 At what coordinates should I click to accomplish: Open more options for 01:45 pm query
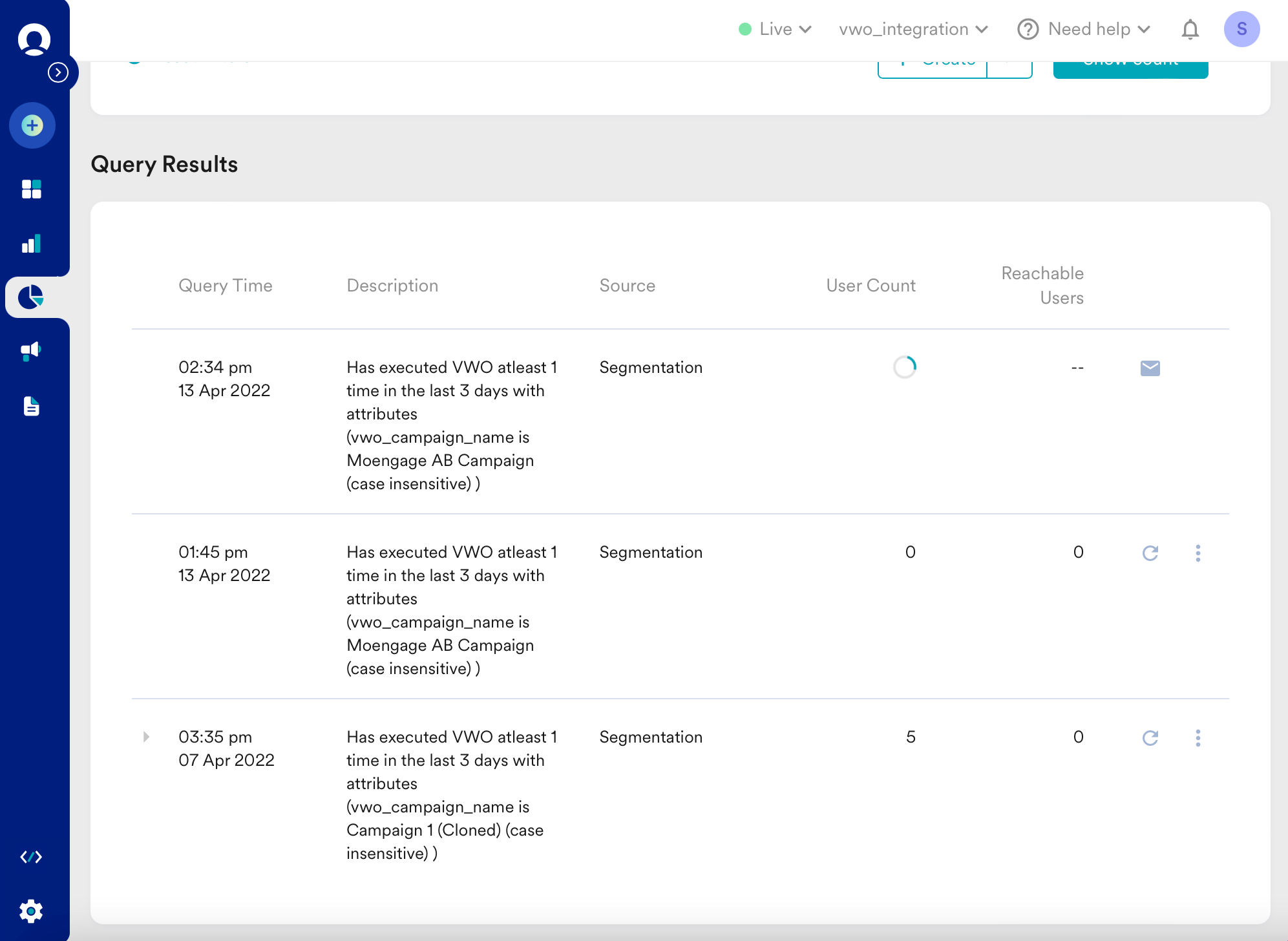coord(1198,553)
